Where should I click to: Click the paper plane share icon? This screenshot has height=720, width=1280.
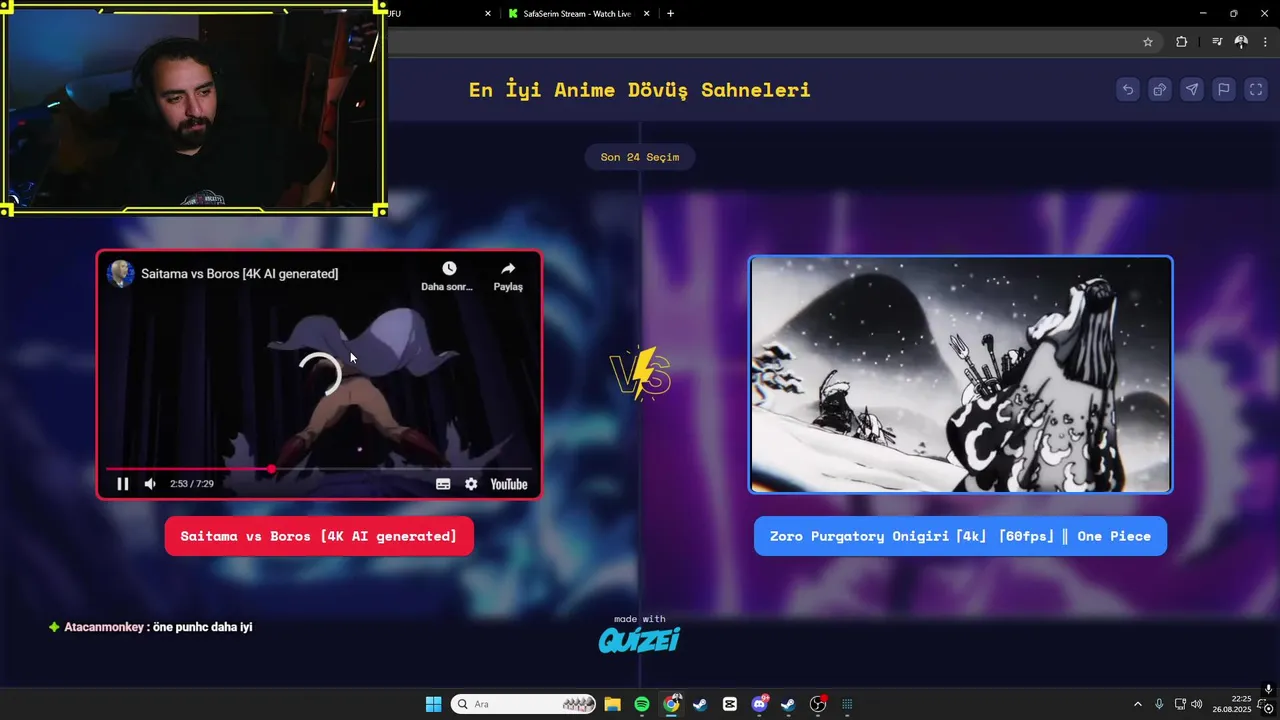coord(1192,90)
